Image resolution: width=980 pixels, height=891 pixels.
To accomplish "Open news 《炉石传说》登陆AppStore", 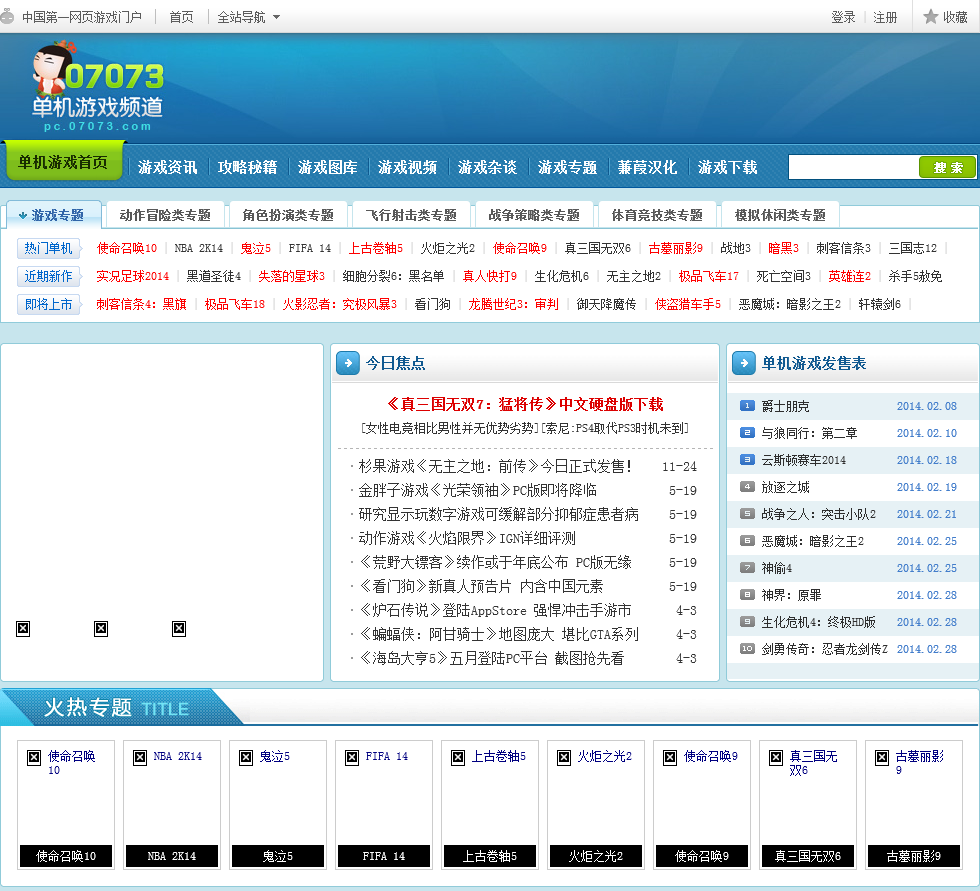I will coord(495,610).
